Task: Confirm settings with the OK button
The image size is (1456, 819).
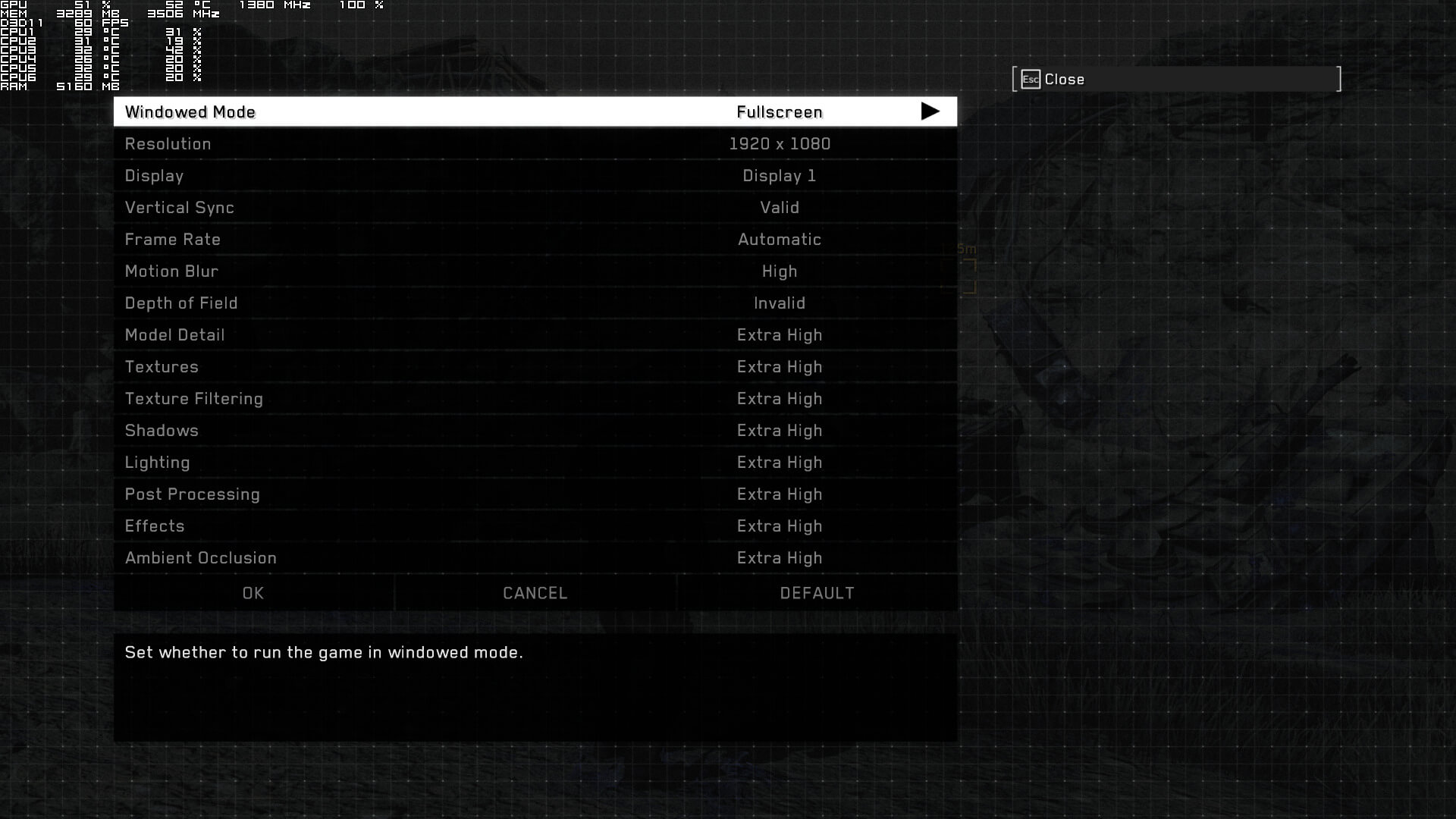Action: tap(253, 593)
